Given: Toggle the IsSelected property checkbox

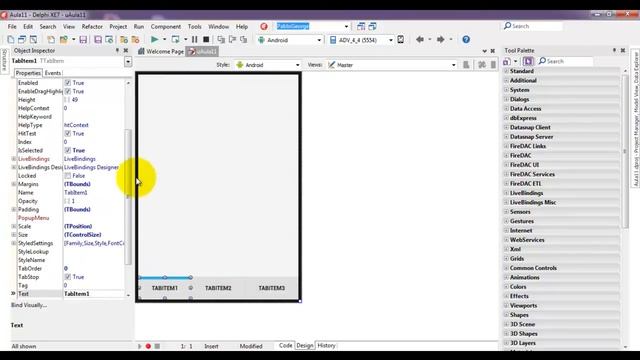Looking at the screenshot, I should click(68, 150).
